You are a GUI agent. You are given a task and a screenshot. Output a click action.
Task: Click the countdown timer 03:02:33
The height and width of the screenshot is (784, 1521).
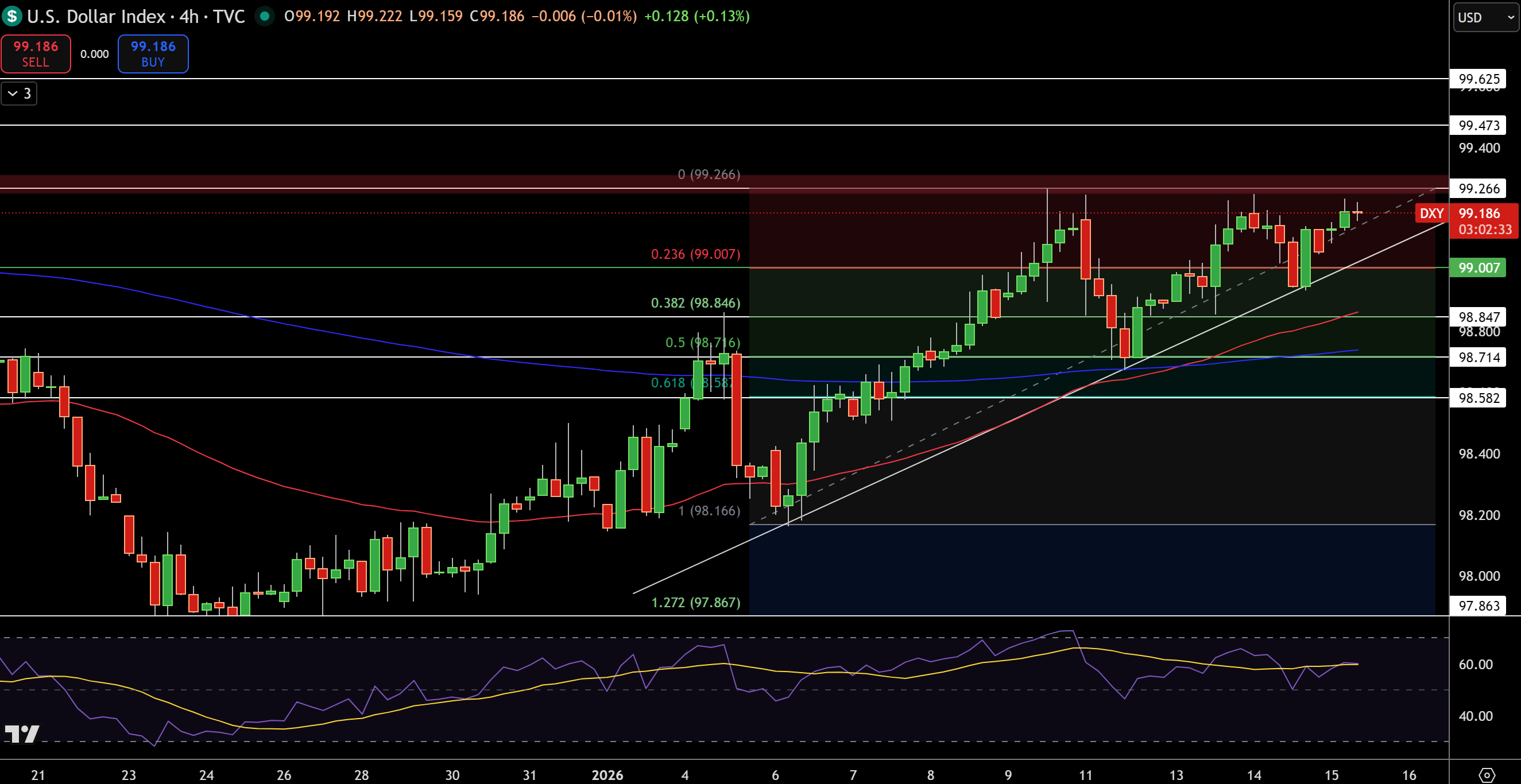(1485, 229)
